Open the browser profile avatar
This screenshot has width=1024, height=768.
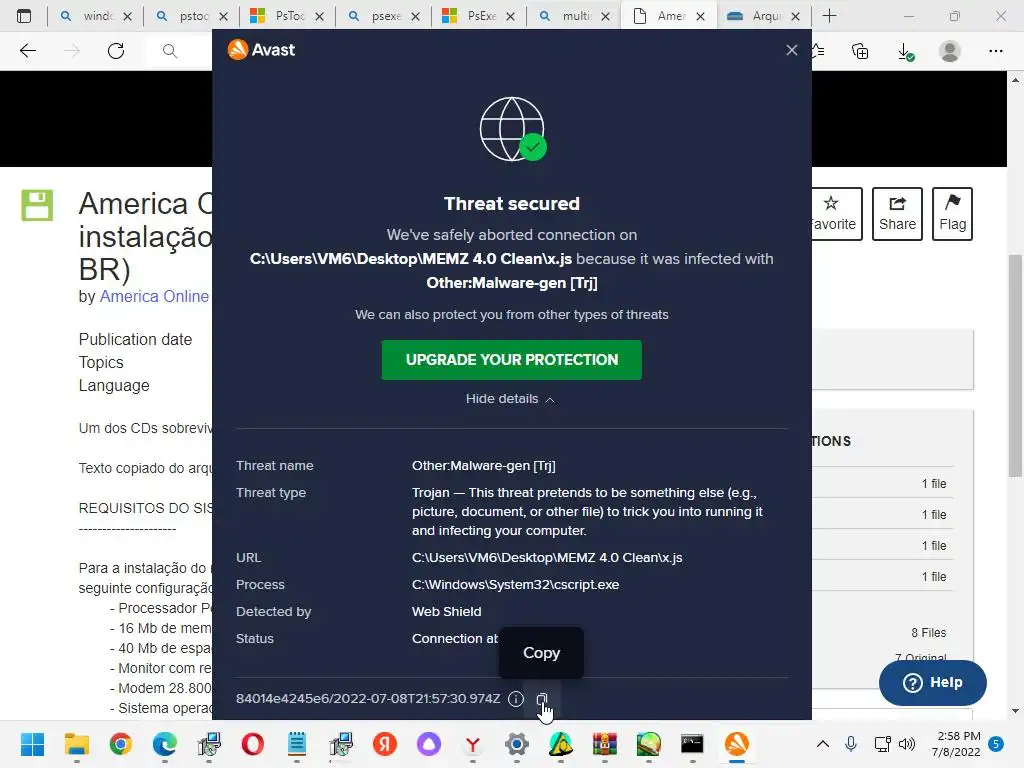(x=950, y=51)
